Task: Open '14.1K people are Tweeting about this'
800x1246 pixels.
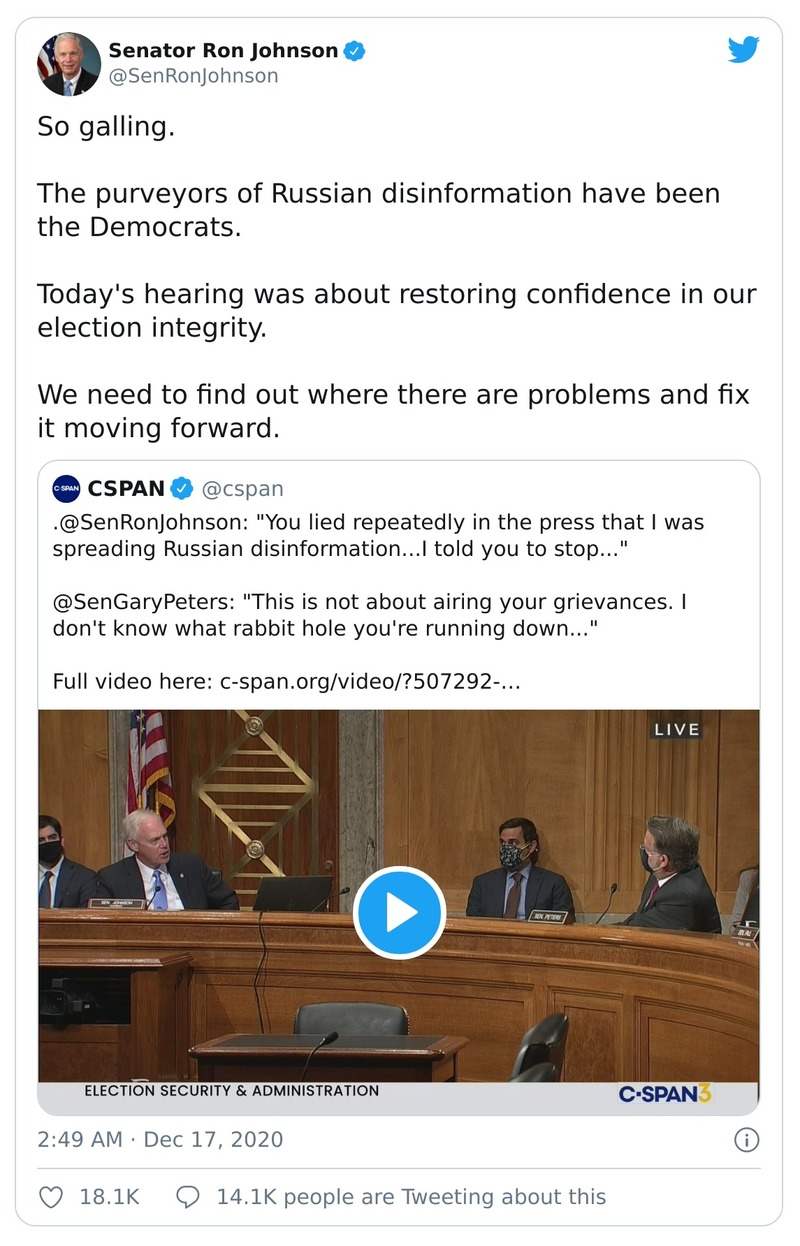Action: click(x=411, y=1196)
